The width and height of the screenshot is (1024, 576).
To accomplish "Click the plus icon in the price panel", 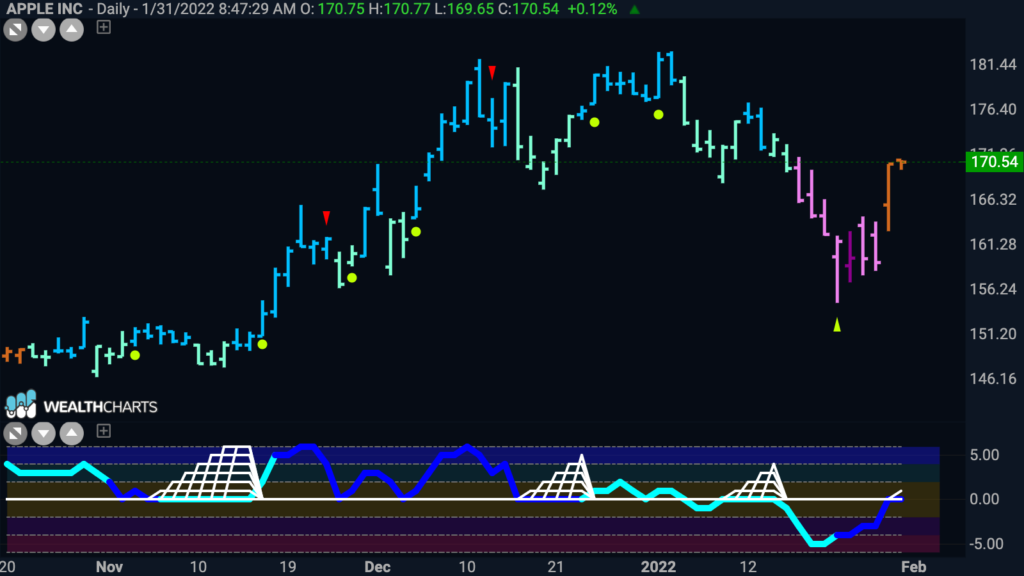I will pos(103,27).
